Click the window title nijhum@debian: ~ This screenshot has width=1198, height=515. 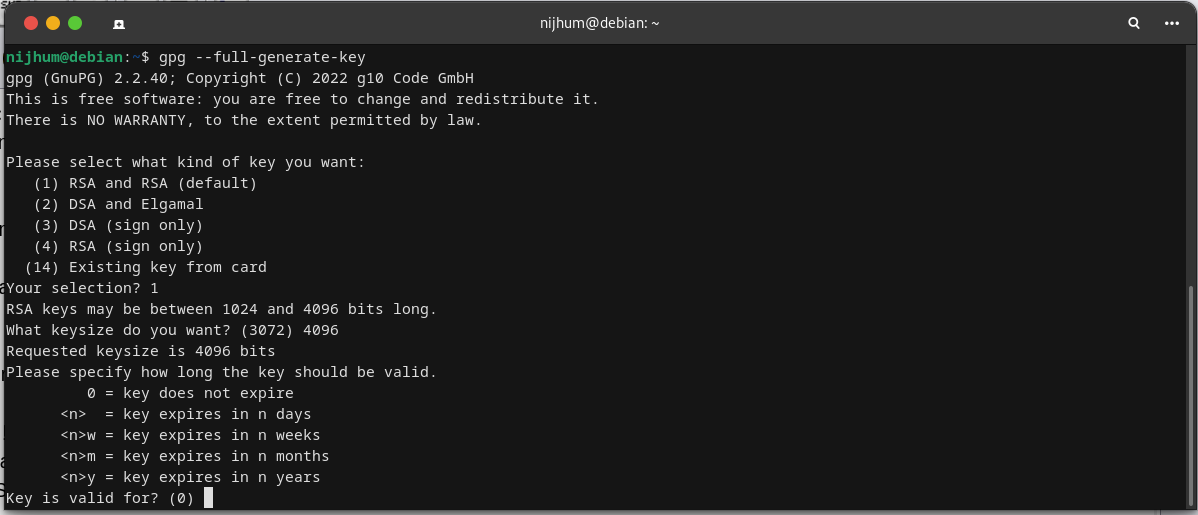coord(599,22)
